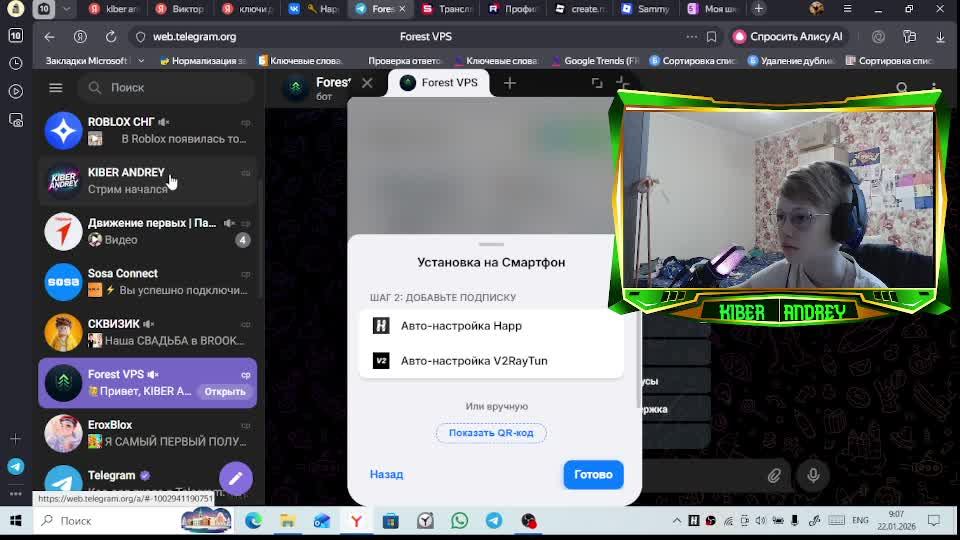
Task: Open the browser main menu icon
Action: click(x=847, y=9)
